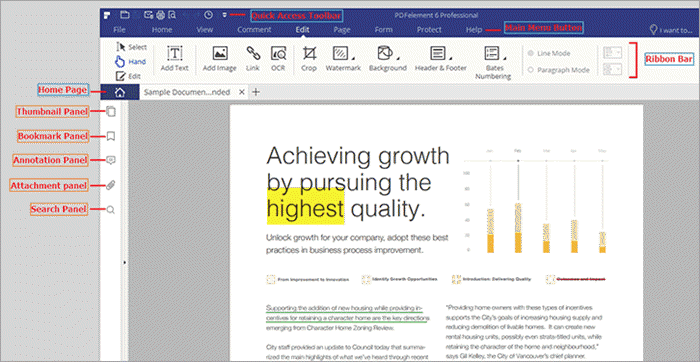This screenshot has width=700, height=362.
Task: Go to the Form tab
Action: pos(383,30)
